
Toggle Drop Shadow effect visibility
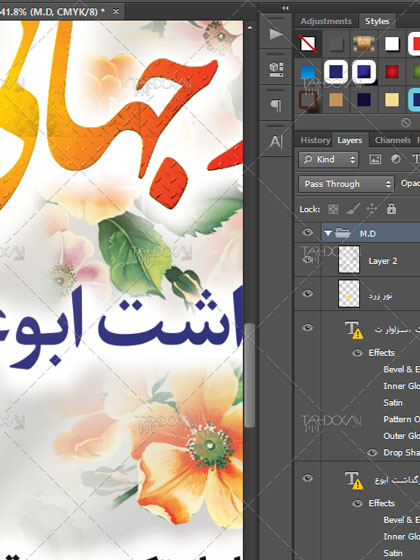click(x=372, y=452)
